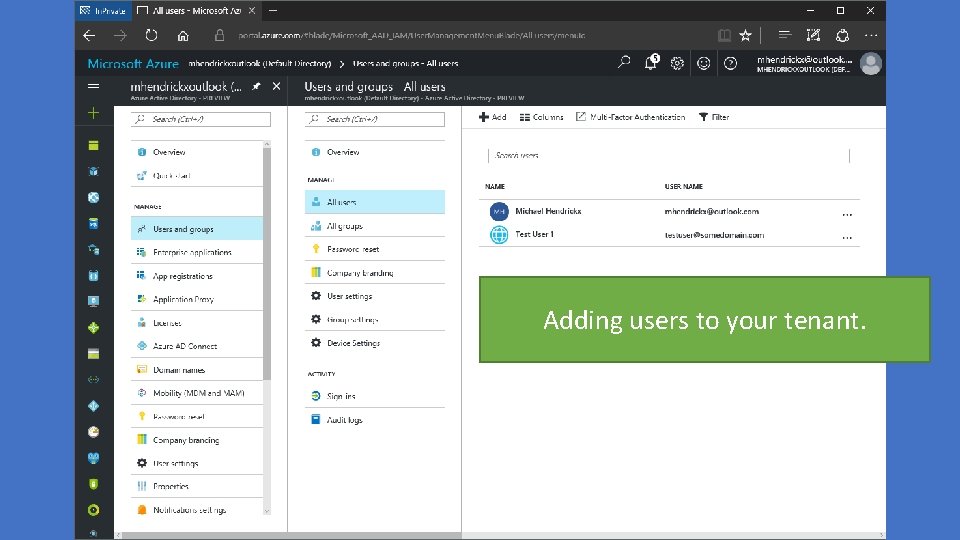Image resolution: width=960 pixels, height=540 pixels.
Task: Expand Azure hamburger sidebar menu
Action: tap(94, 86)
